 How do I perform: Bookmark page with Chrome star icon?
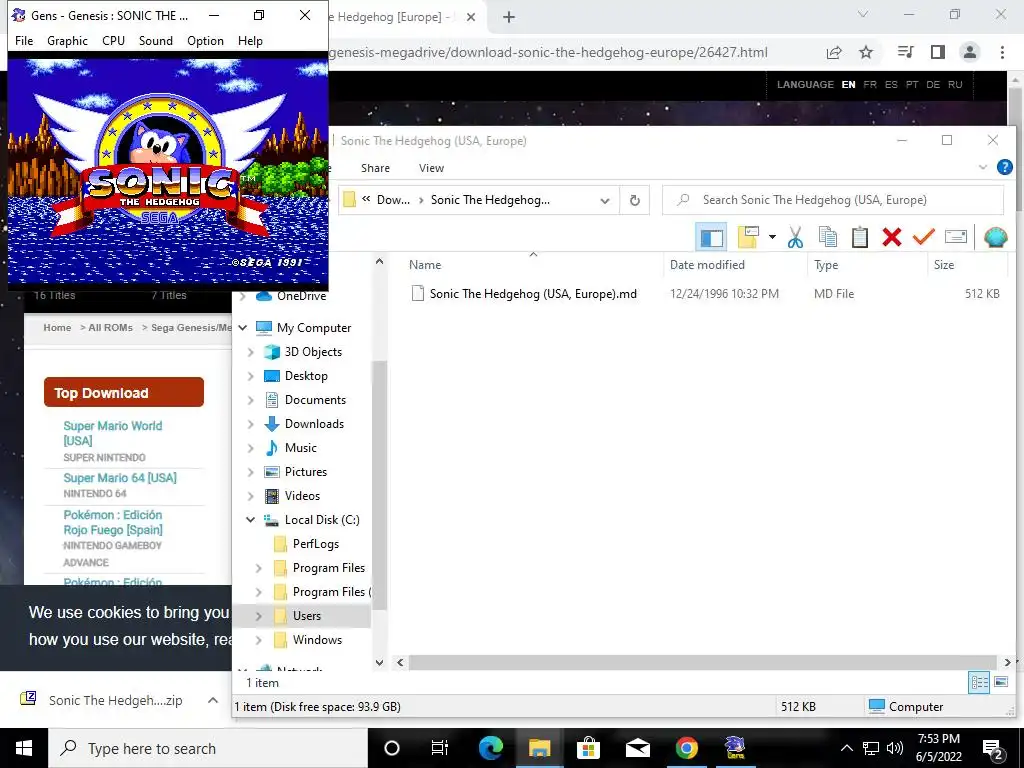(x=866, y=52)
